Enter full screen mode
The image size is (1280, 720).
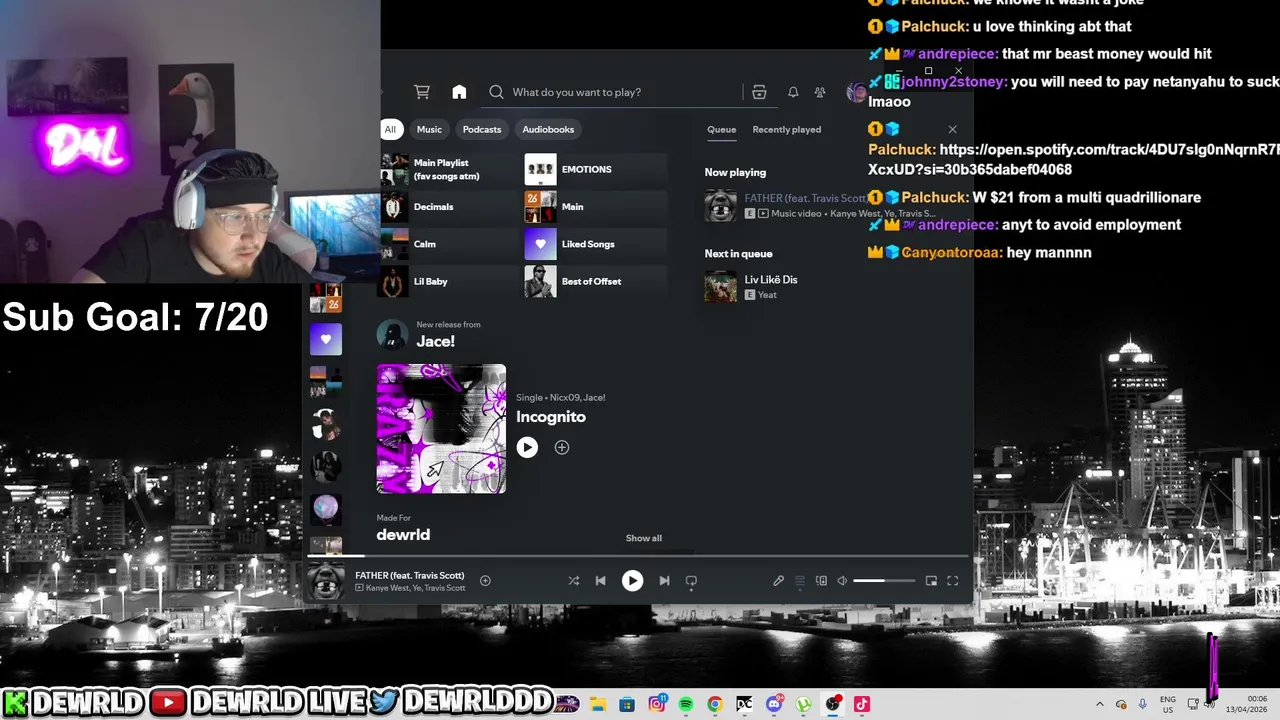click(x=952, y=580)
